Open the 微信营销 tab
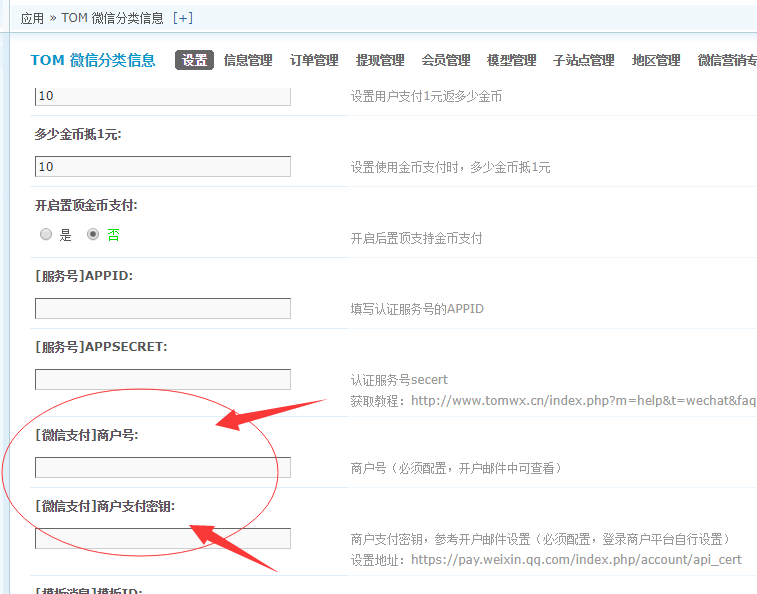This screenshot has width=757, height=594. [x=726, y=60]
